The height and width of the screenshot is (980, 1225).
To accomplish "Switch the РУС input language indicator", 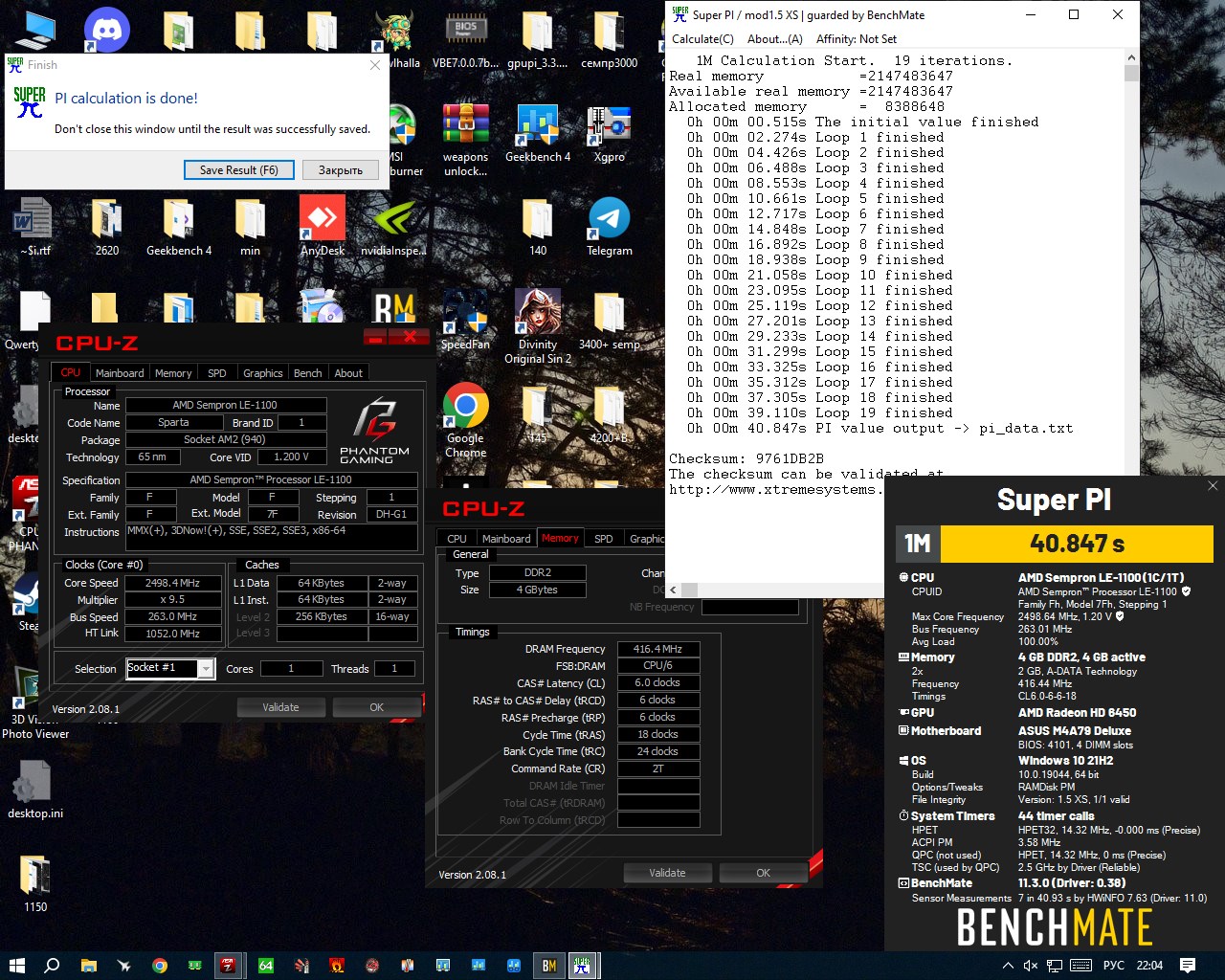I will coord(1114,966).
